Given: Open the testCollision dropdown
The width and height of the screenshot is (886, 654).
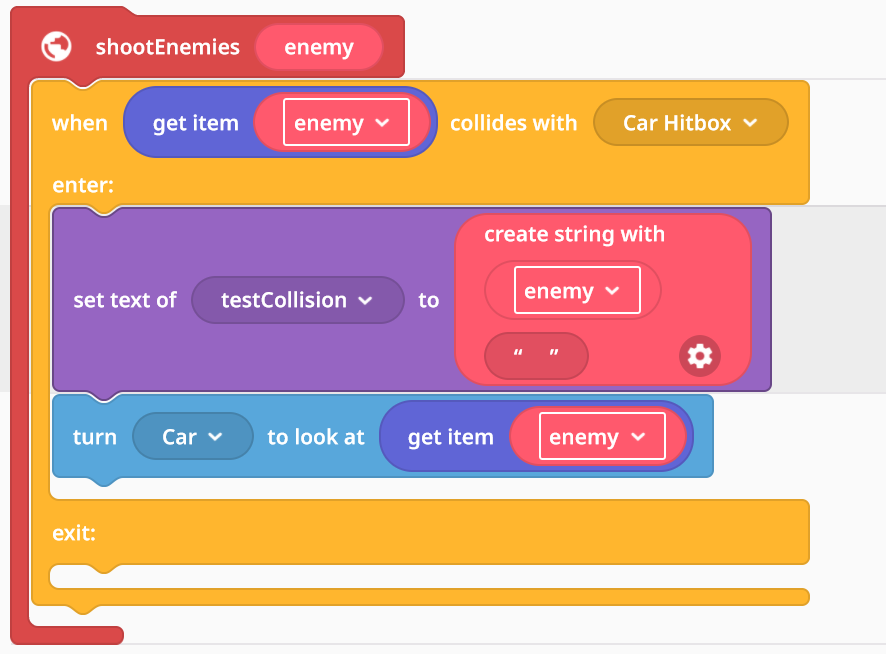Looking at the screenshot, I should click(x=298, y=300).
